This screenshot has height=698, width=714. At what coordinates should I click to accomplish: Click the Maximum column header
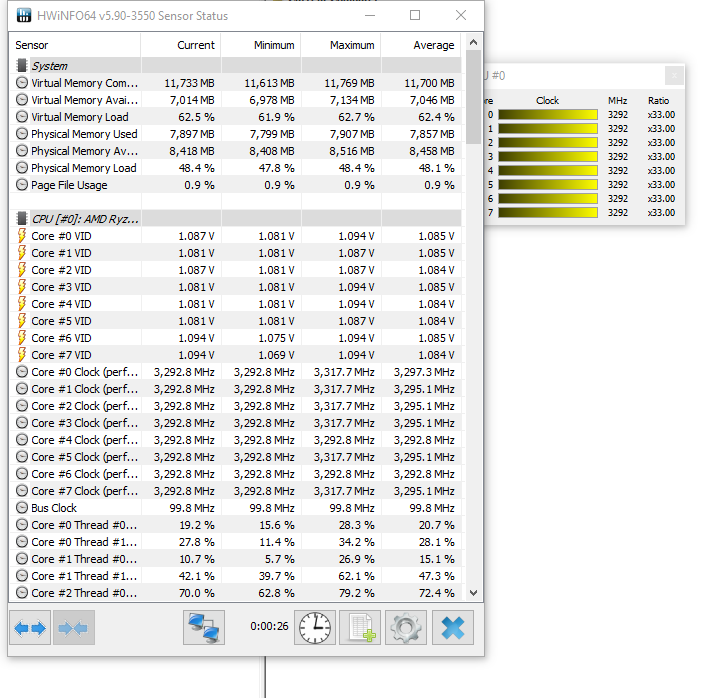[x=341, y=45]
